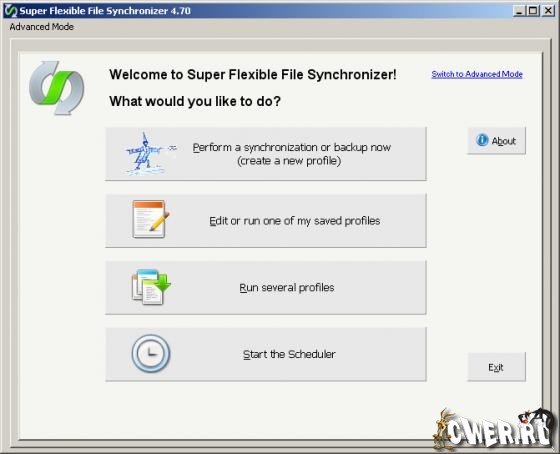The width and height of the screenshot is (560, 454).
Task: Click the blue info icon on About
Action: click(x=482, y=140)
